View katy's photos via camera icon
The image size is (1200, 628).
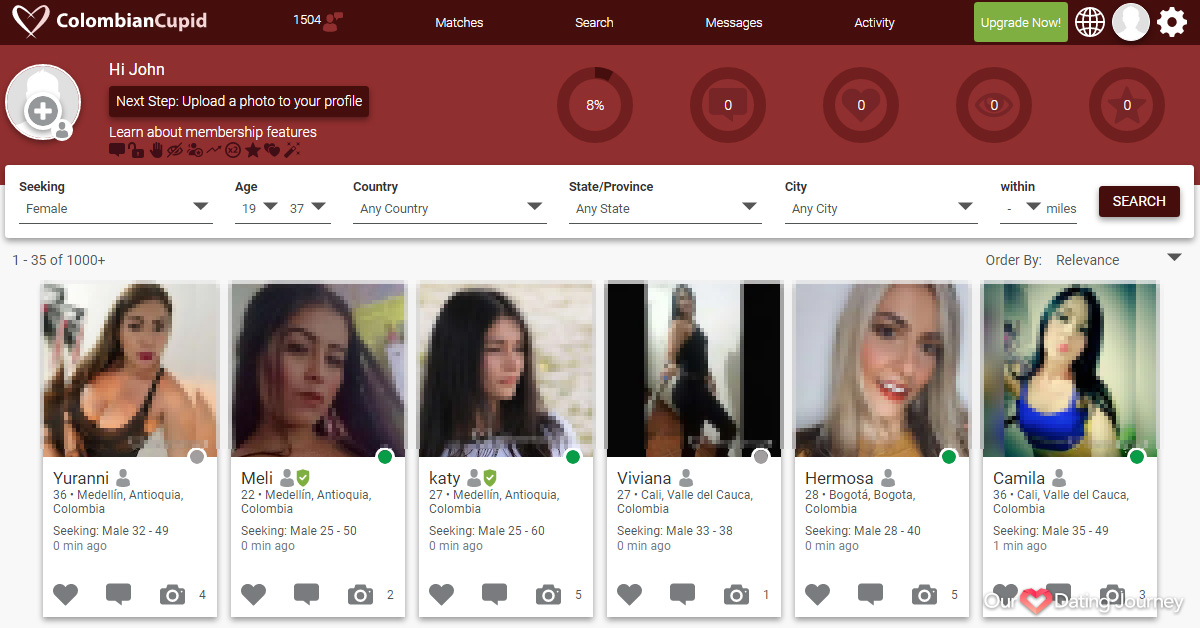(x=549, y=595)
